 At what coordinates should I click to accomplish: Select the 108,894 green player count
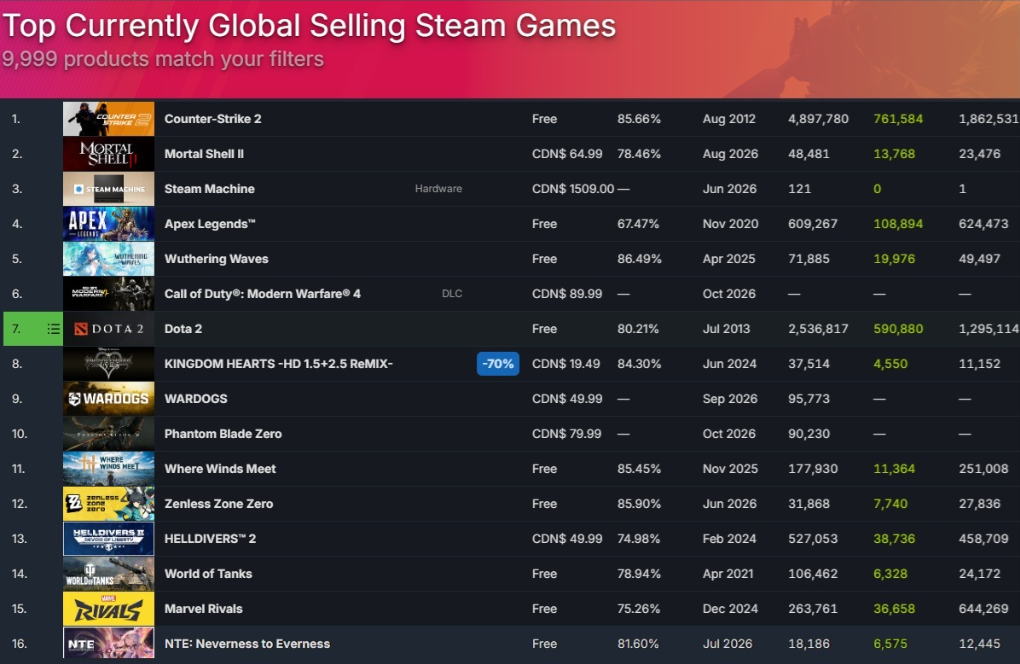click(x=898, y=224)
